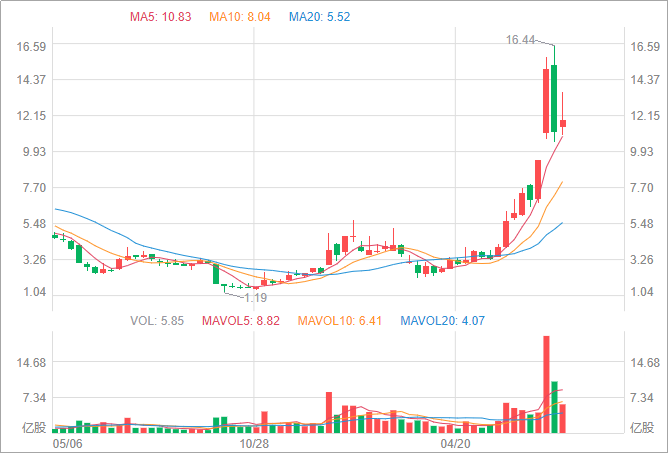Click the right axis 7.70 price label
Screen dimensions: 669x453
coord(642,188)
